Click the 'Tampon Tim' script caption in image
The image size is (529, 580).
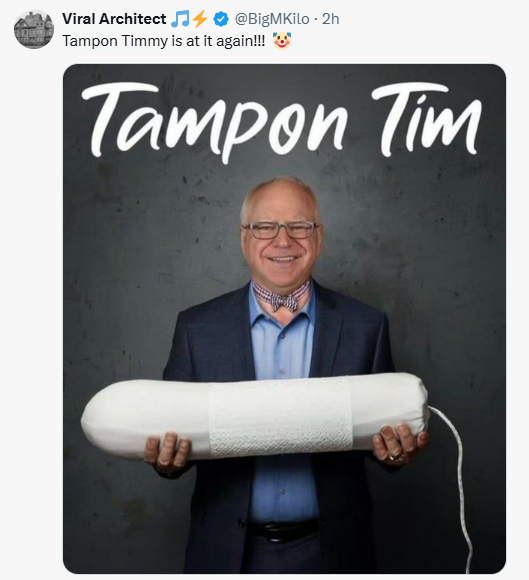tap(281, 122)
